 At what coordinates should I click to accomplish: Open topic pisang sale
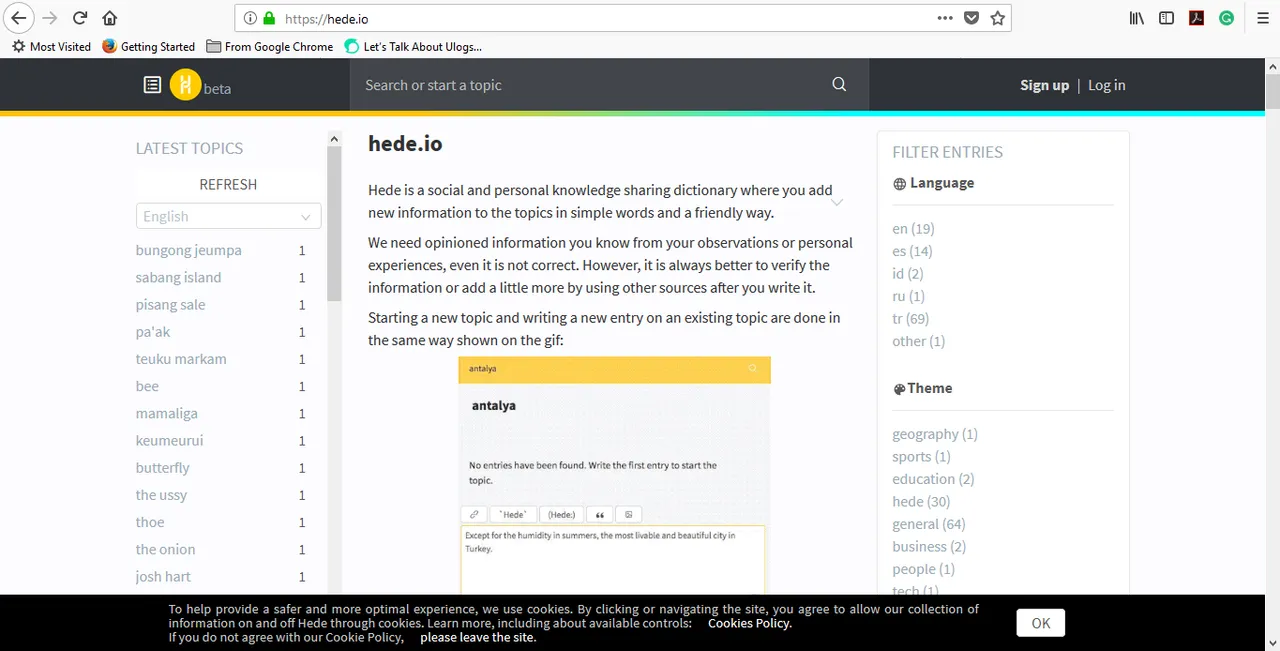pyautogui.click(x=171, y=304)
